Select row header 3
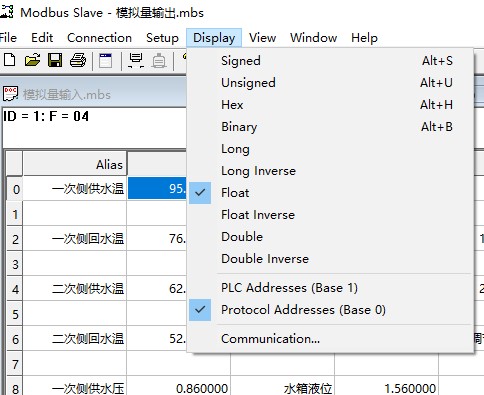This screenshot has width=484, height=395. (15, 264)
